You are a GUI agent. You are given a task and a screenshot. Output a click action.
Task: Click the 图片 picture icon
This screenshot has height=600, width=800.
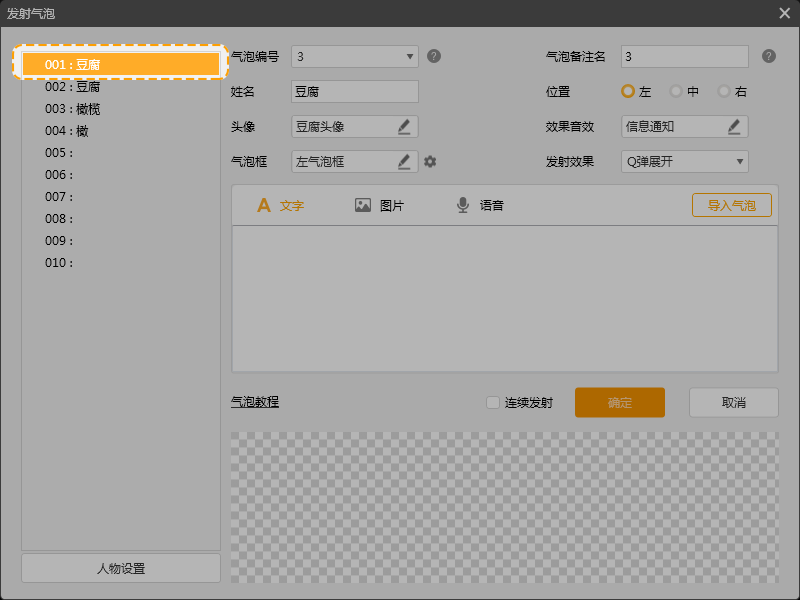[x=363, y=205]
